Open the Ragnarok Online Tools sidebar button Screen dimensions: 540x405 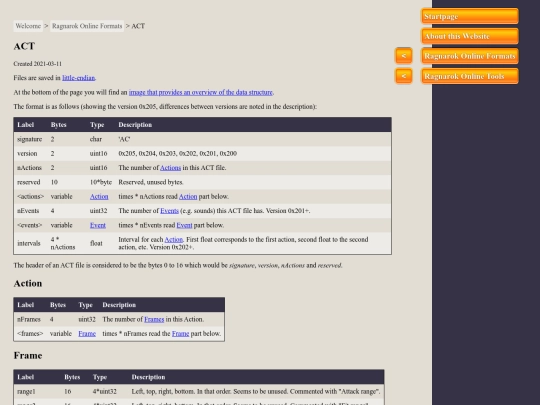click(x=470, y=76)
